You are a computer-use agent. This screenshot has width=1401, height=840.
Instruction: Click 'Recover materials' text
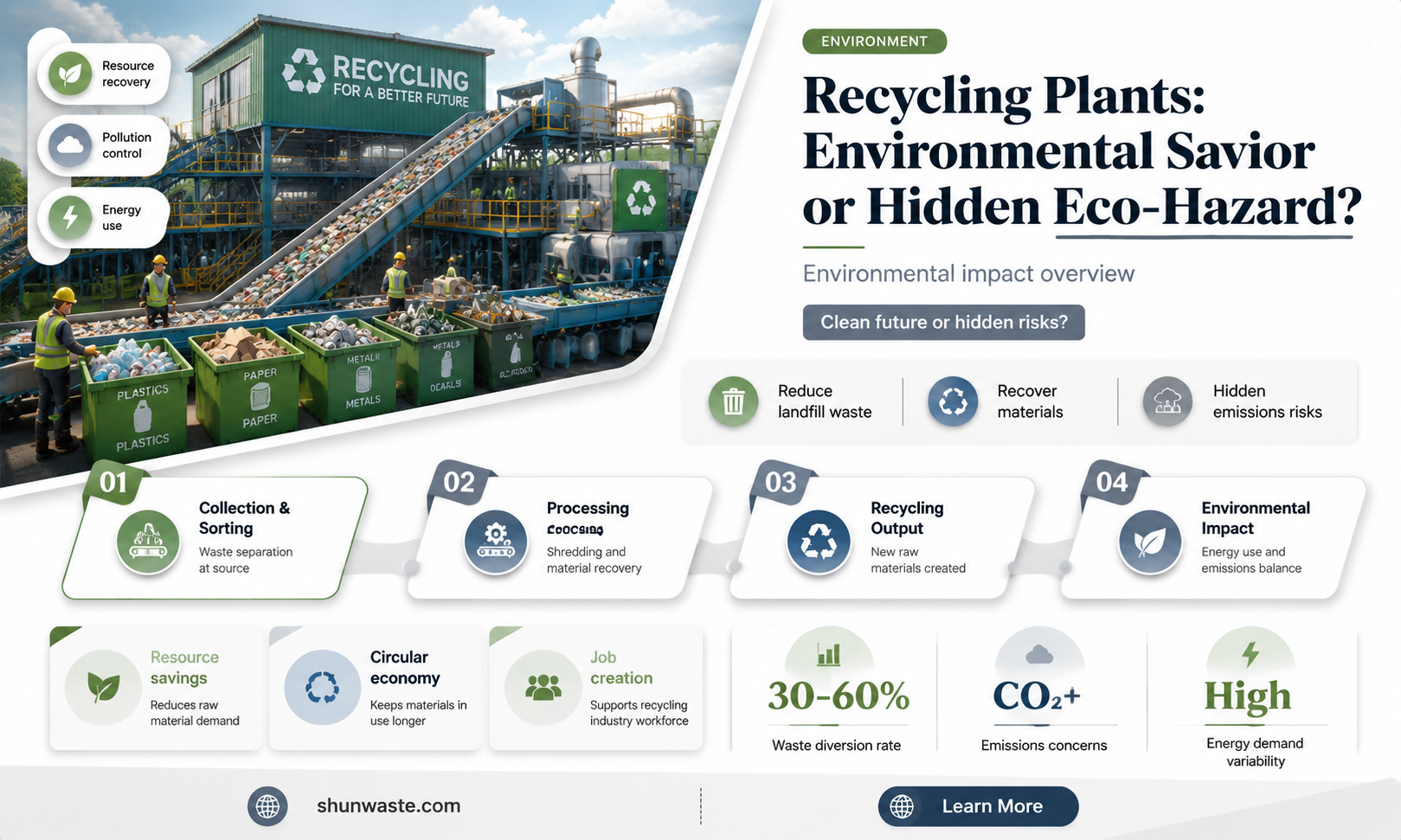tap(1030, 401)
